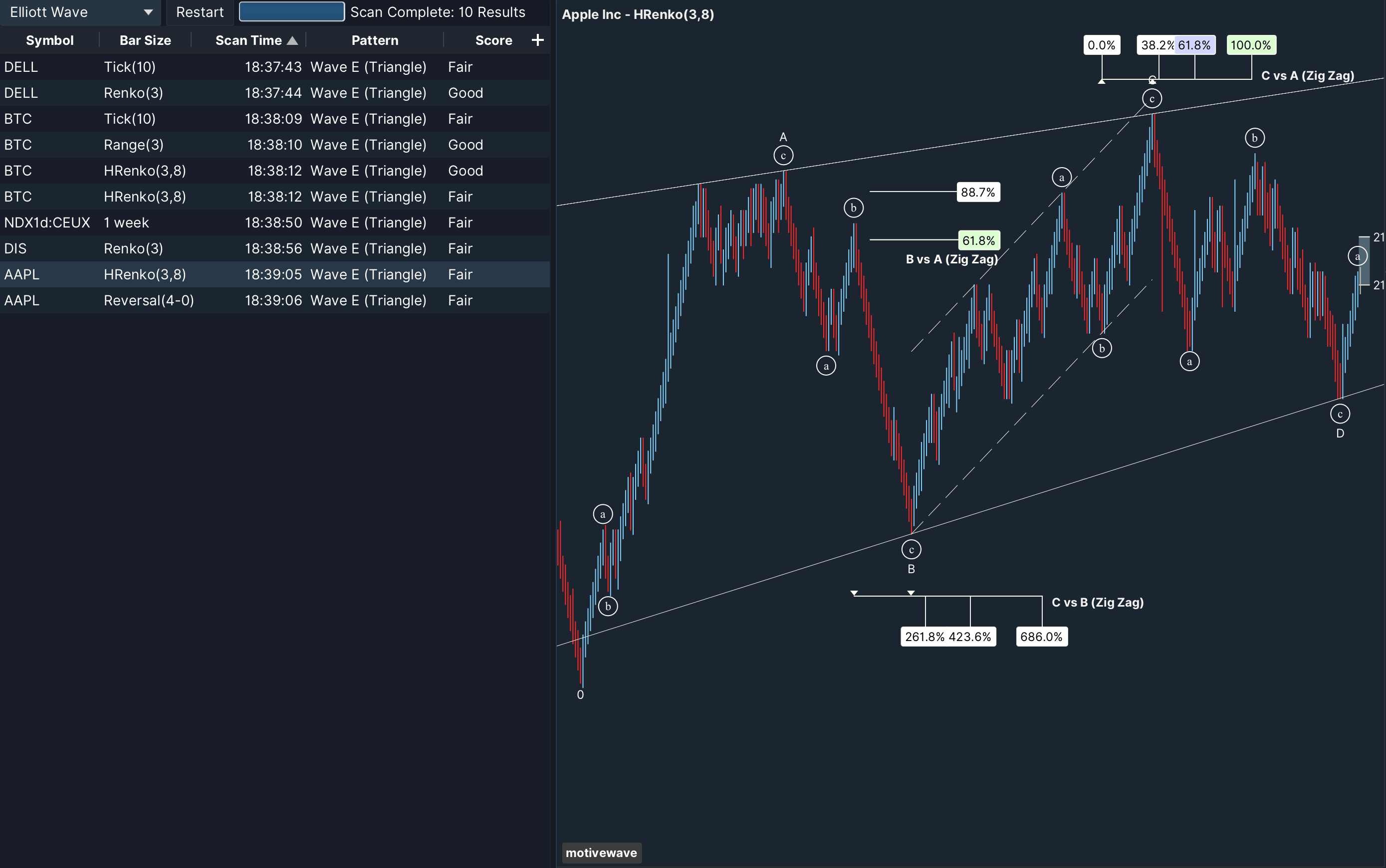Click the Pattern column header
Viewport: 1386px width, 868px height.
(x=374, y=40)
